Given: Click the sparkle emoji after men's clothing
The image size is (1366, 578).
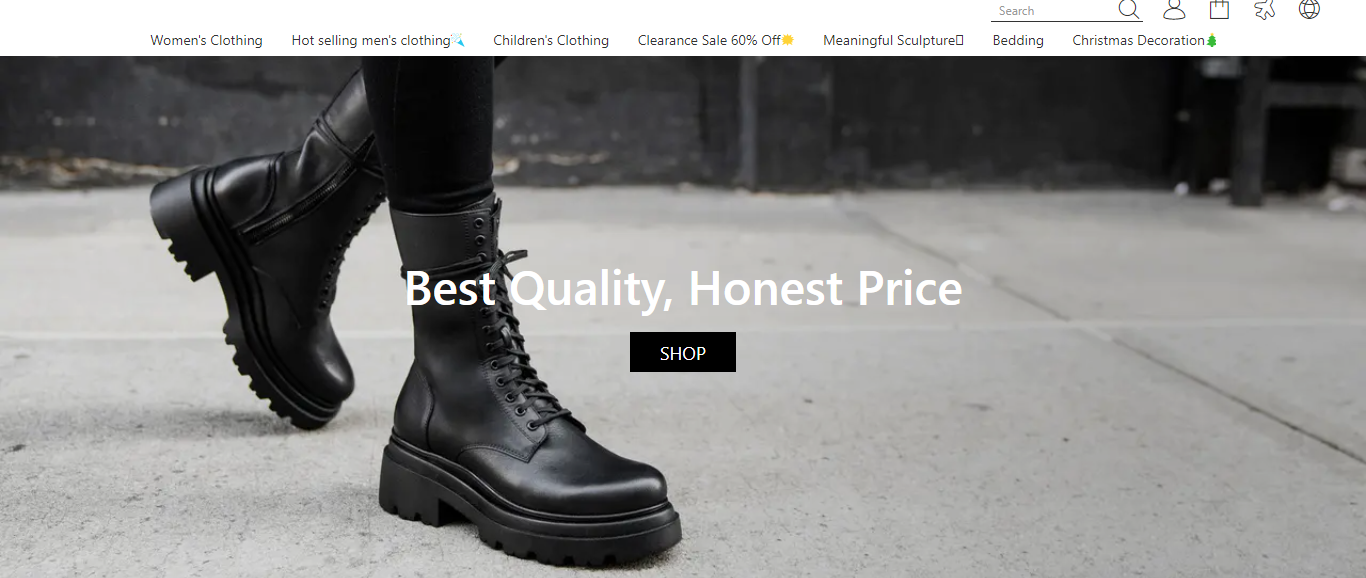Looking at the screenshot, I should 457,41.
